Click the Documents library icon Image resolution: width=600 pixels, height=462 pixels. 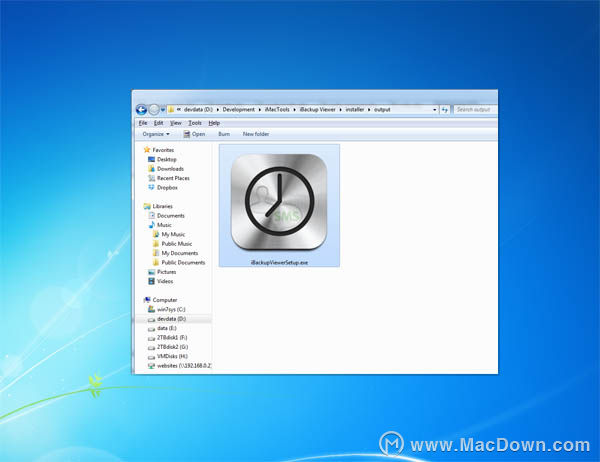pos(152,215)
